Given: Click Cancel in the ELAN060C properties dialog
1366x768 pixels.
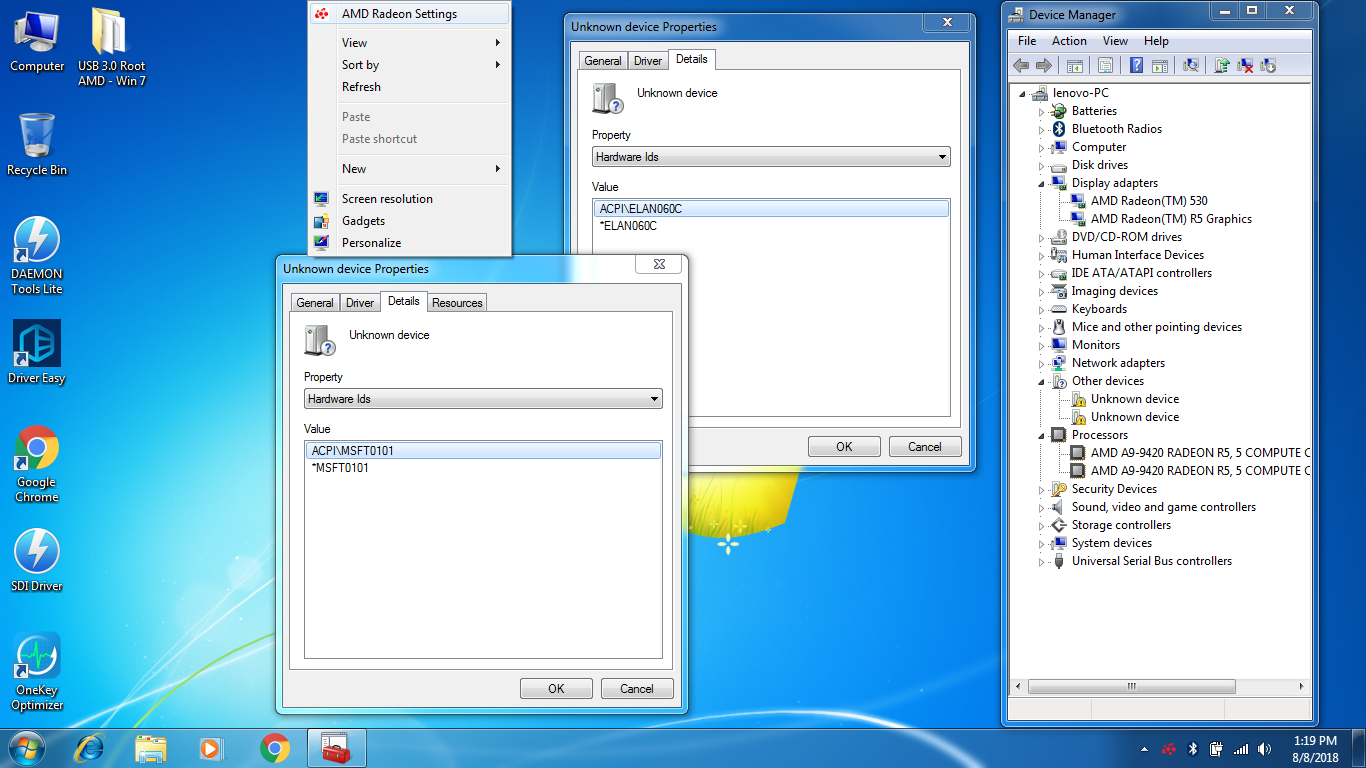Looking at the screenshot, I should click(925, 446).
